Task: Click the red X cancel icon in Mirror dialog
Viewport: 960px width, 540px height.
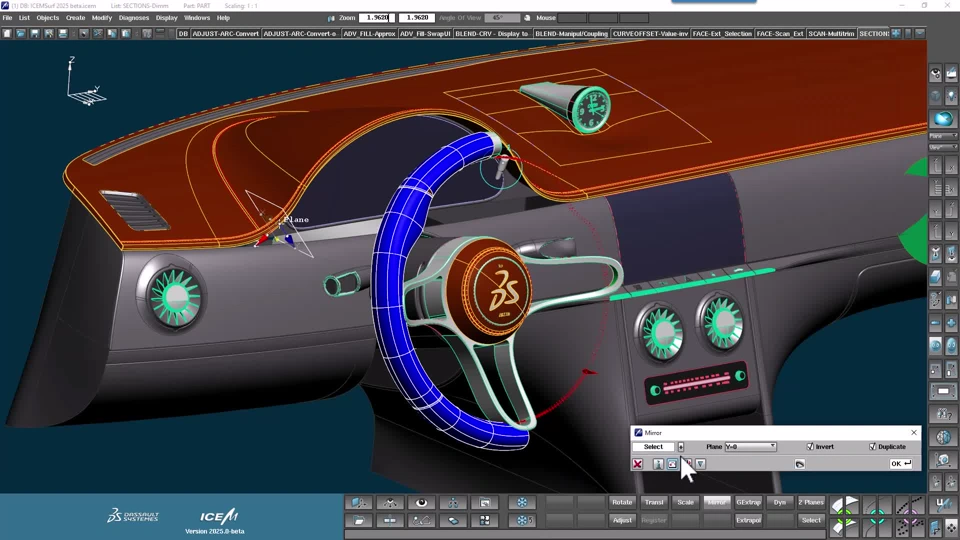Action: 637,464
